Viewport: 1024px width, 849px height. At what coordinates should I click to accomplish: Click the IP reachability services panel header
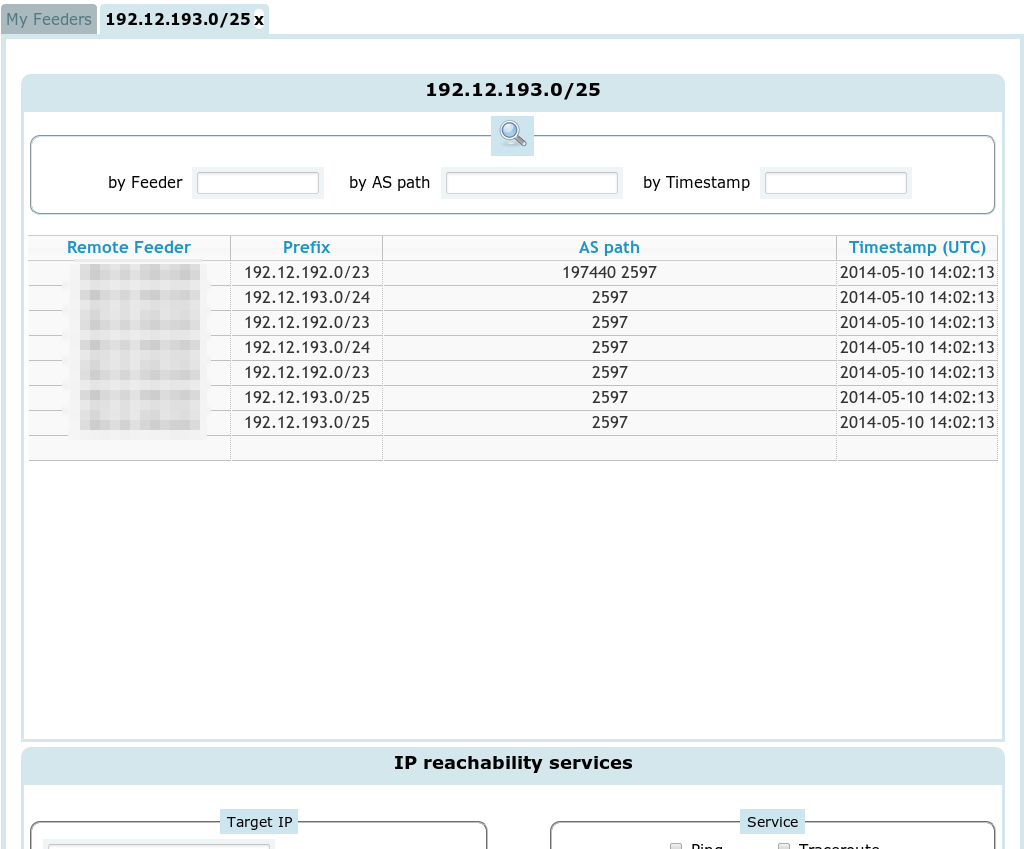point(512,764)
